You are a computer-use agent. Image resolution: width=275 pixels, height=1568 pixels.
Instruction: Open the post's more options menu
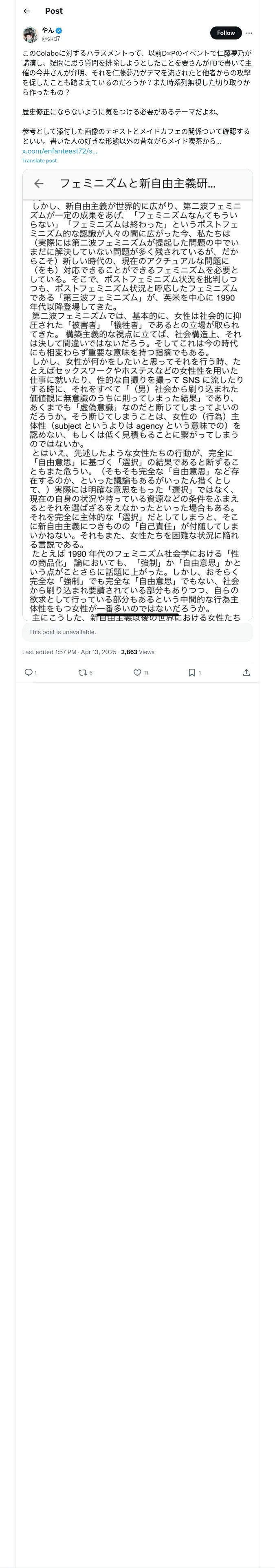[249, 33]
